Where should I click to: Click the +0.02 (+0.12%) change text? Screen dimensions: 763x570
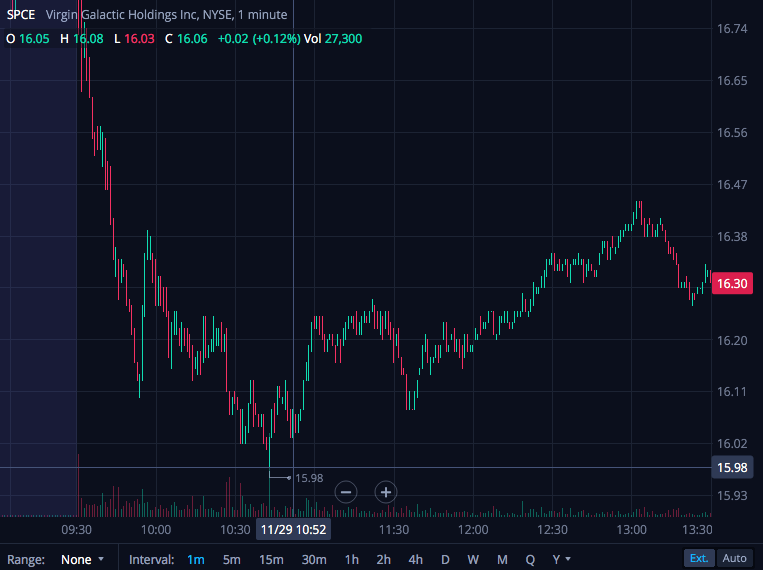click(x=259, y=38)
